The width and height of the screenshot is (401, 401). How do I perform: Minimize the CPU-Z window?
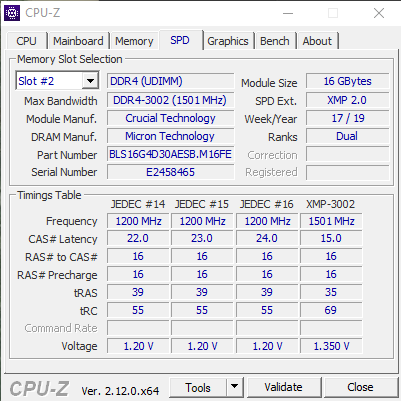288,13
